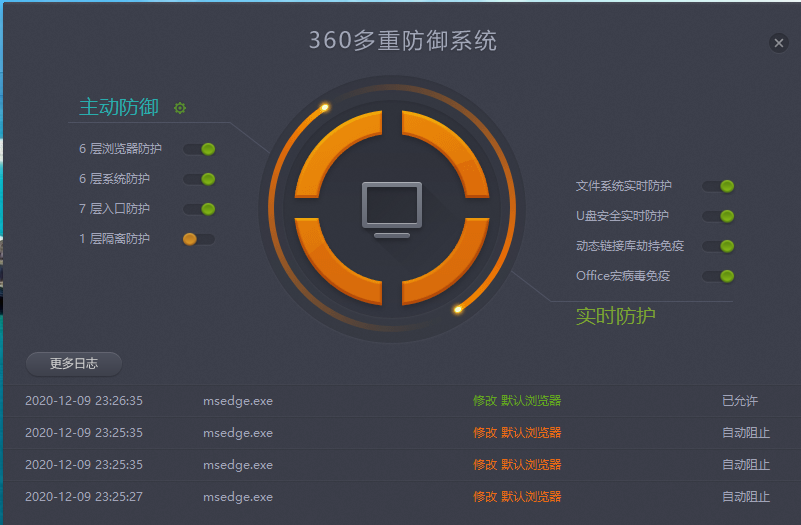Image resolution: width=801 pixels, height=525 pixels.
Task: Toggle 7 层入口防护 switch
Action: [x=199, y=209]
